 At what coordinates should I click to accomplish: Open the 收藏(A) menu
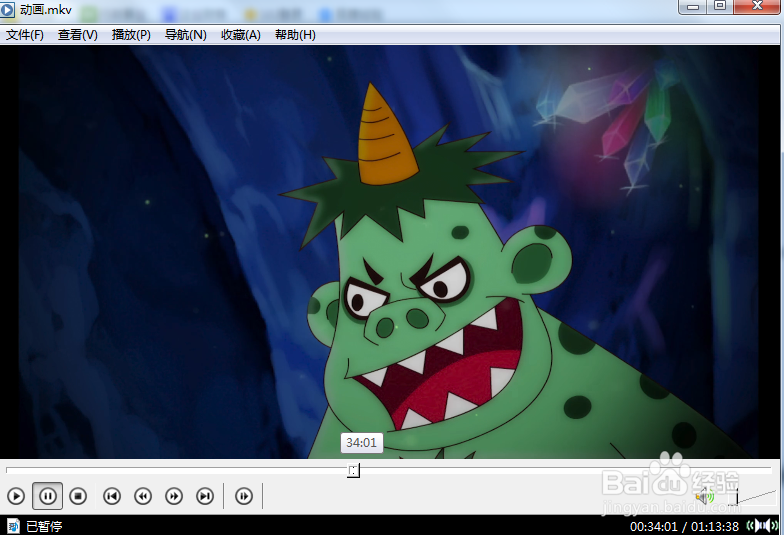point(240,35)
